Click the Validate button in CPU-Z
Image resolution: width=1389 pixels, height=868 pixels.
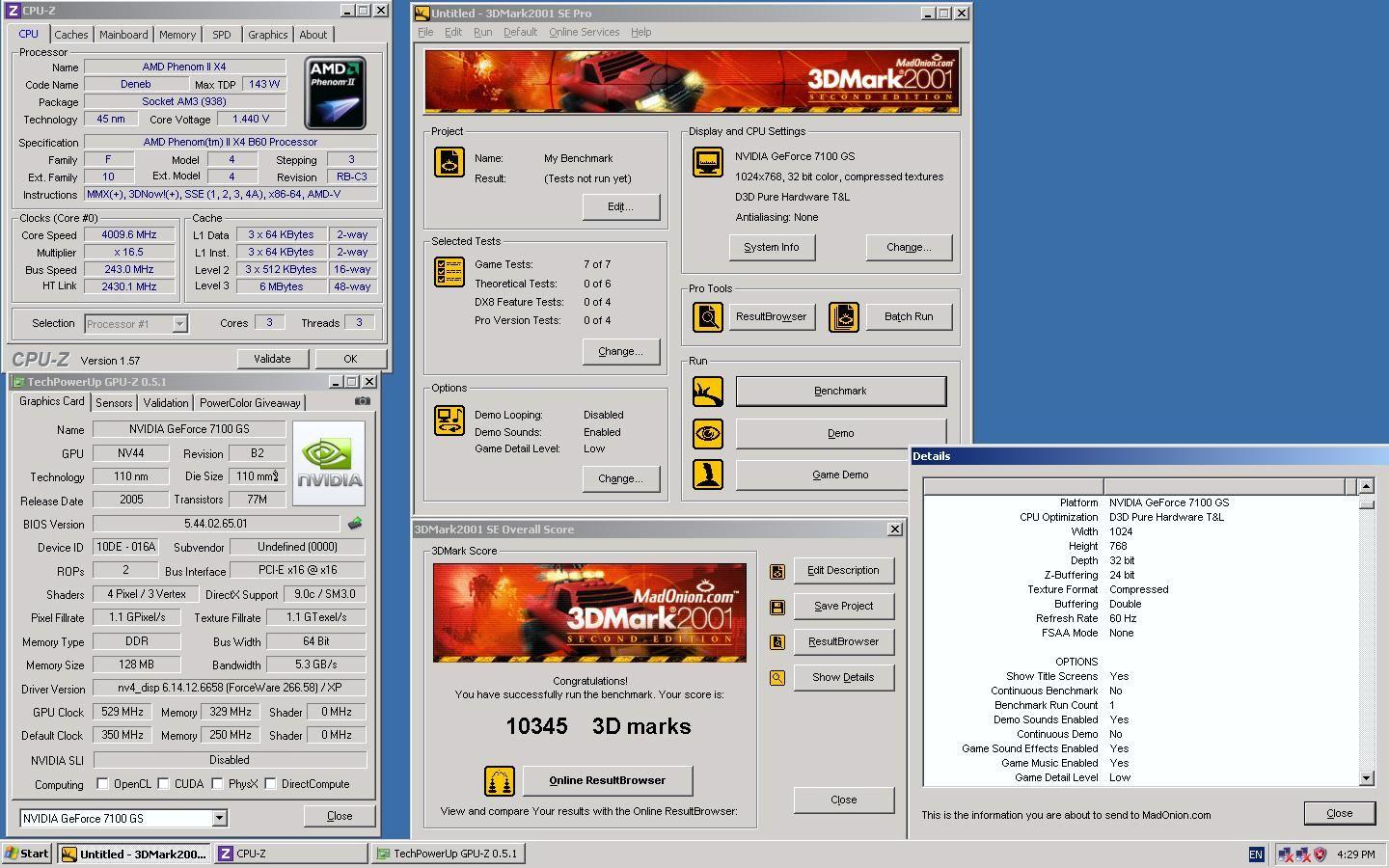[272, 359]
